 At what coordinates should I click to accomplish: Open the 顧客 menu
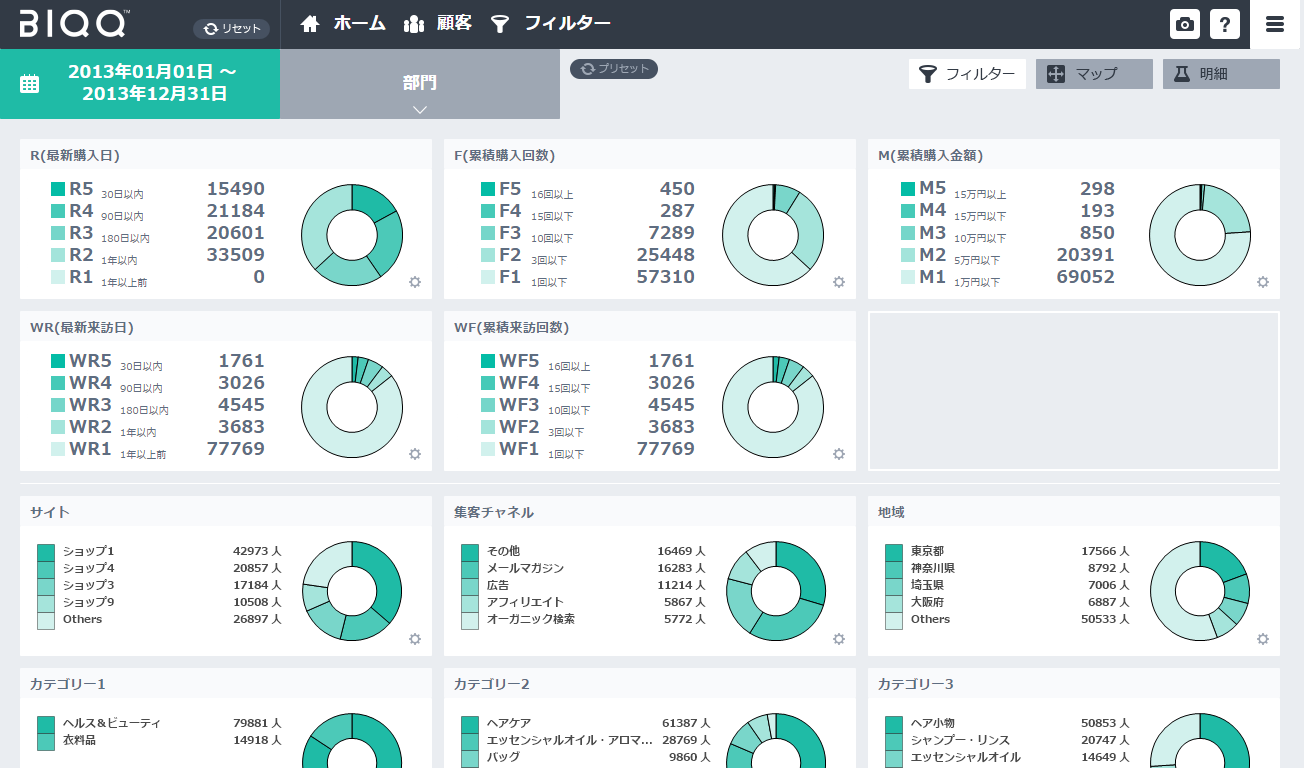tap(454, 23)
